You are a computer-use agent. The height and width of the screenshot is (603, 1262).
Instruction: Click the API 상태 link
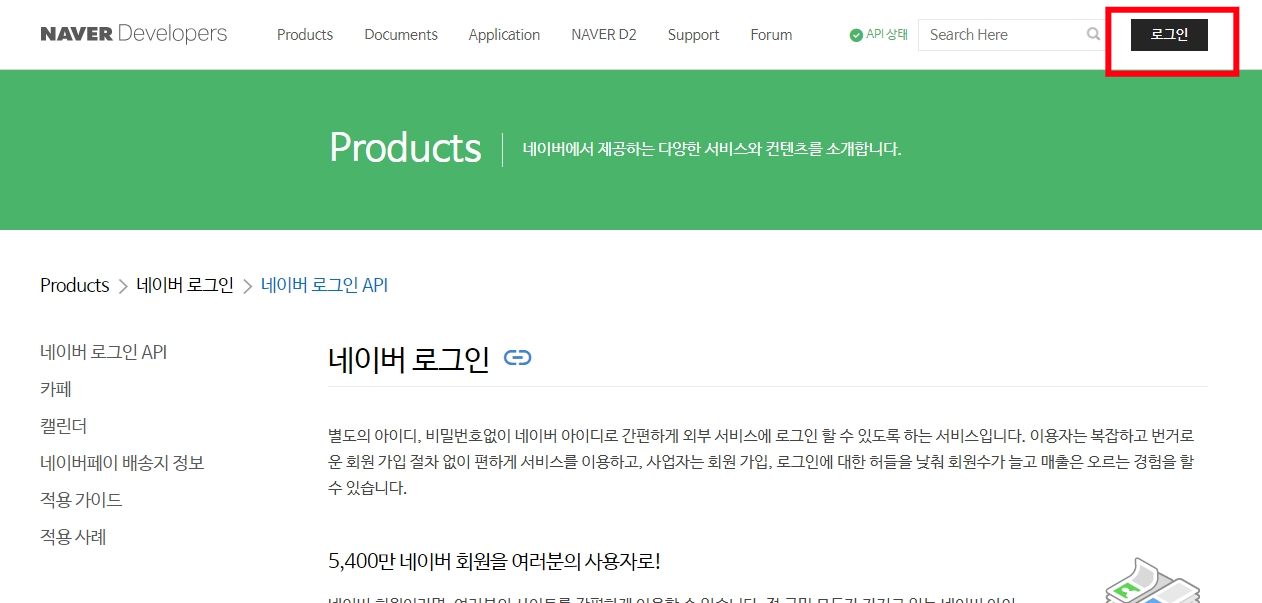pyautogui.click(x=887, y=34)
